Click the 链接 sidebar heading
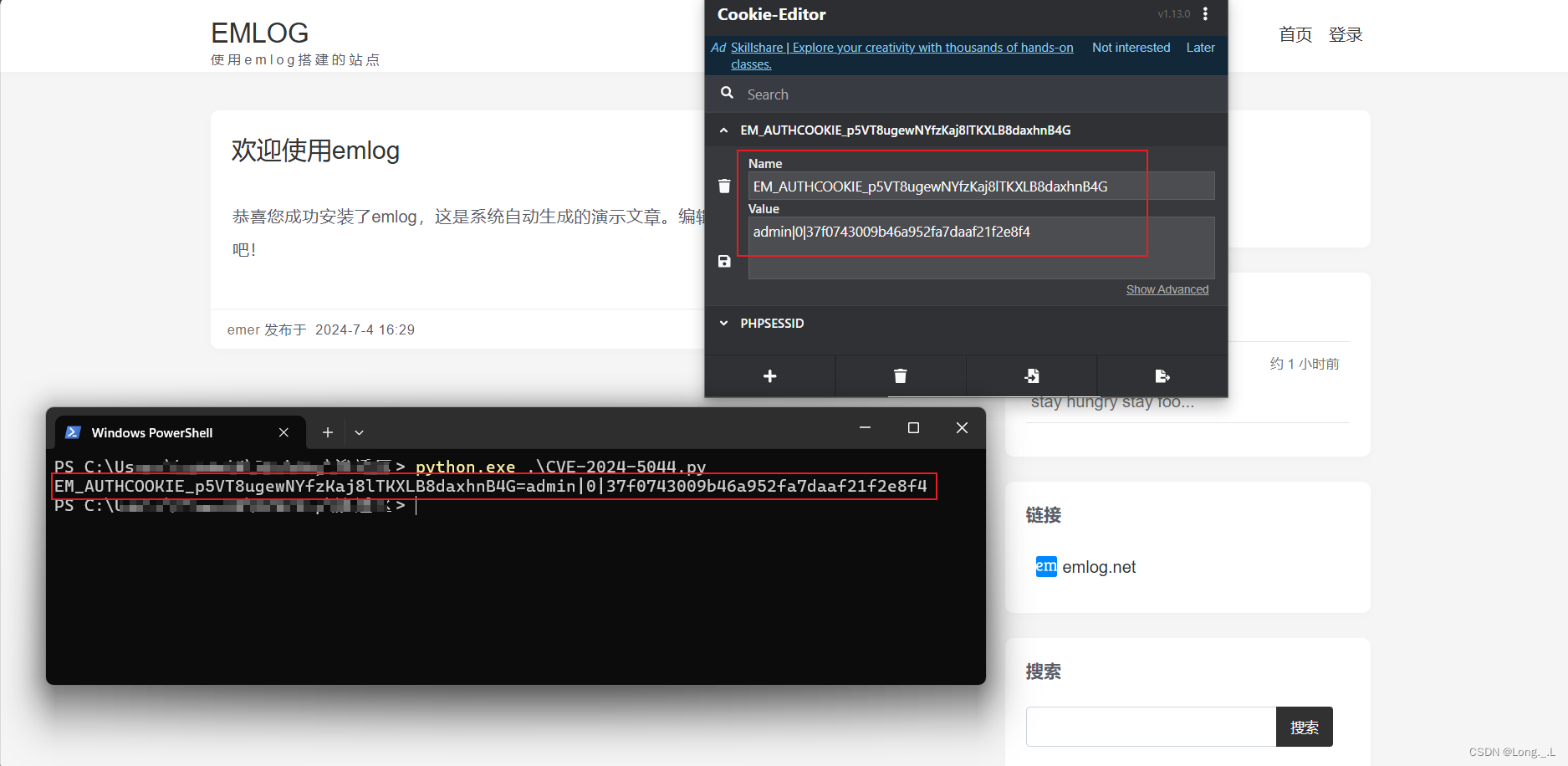The width and height of the screenshot is (1568, 766). click(x=1044, y=515)
